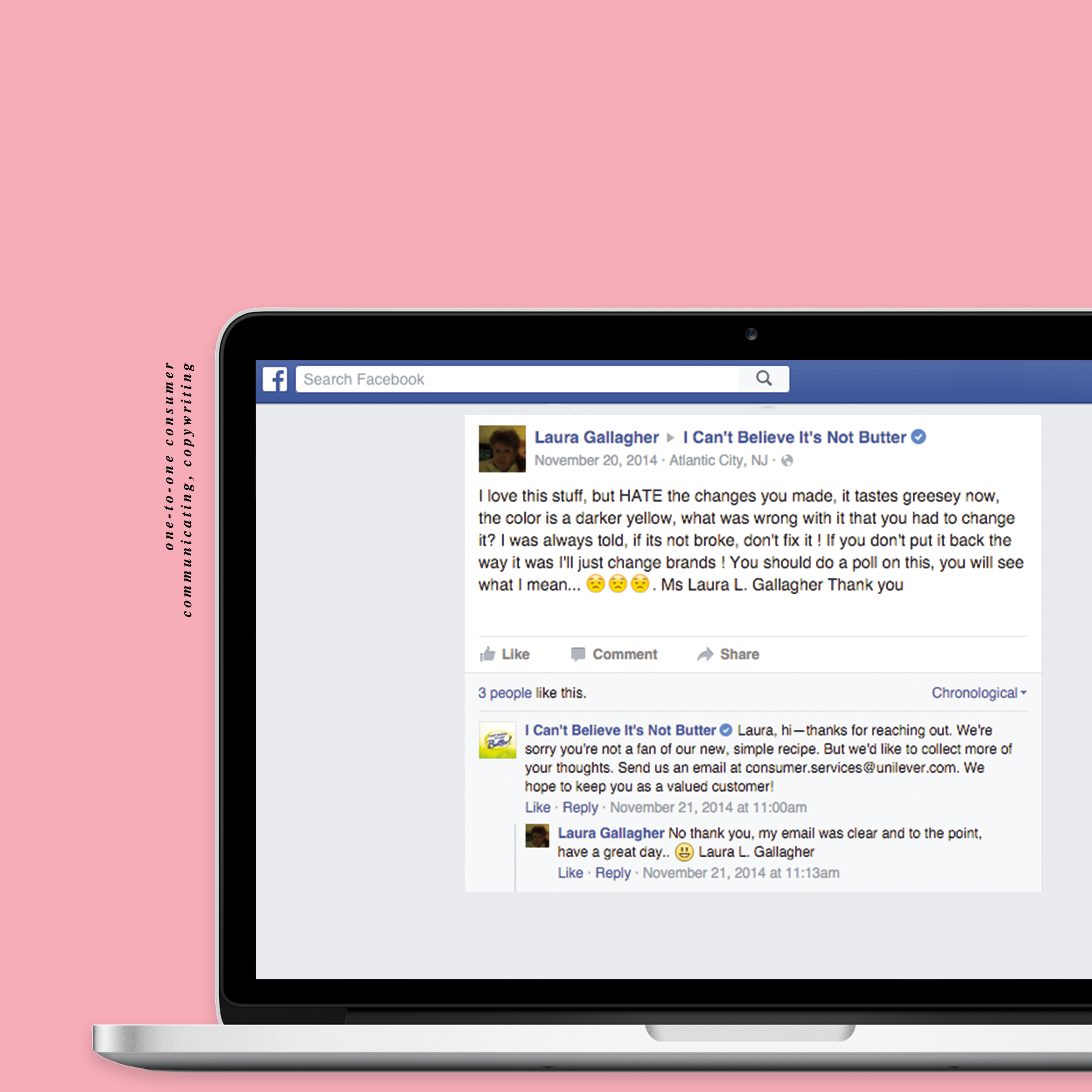Open I Can't Believe It's Not Butter commenter name
Viewport: 1092px width, 1092px height.
tap(620, 730)
